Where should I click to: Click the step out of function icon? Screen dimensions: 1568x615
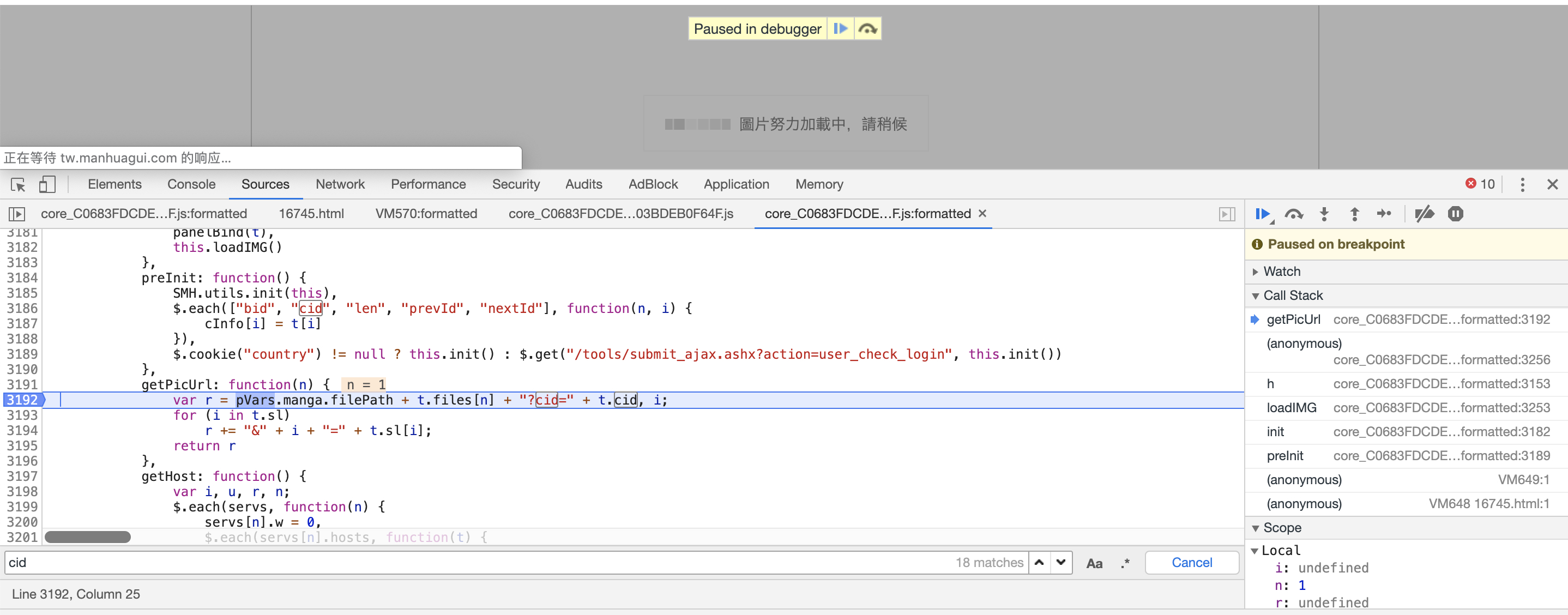pyautogui.click(x=1354, y=214)
